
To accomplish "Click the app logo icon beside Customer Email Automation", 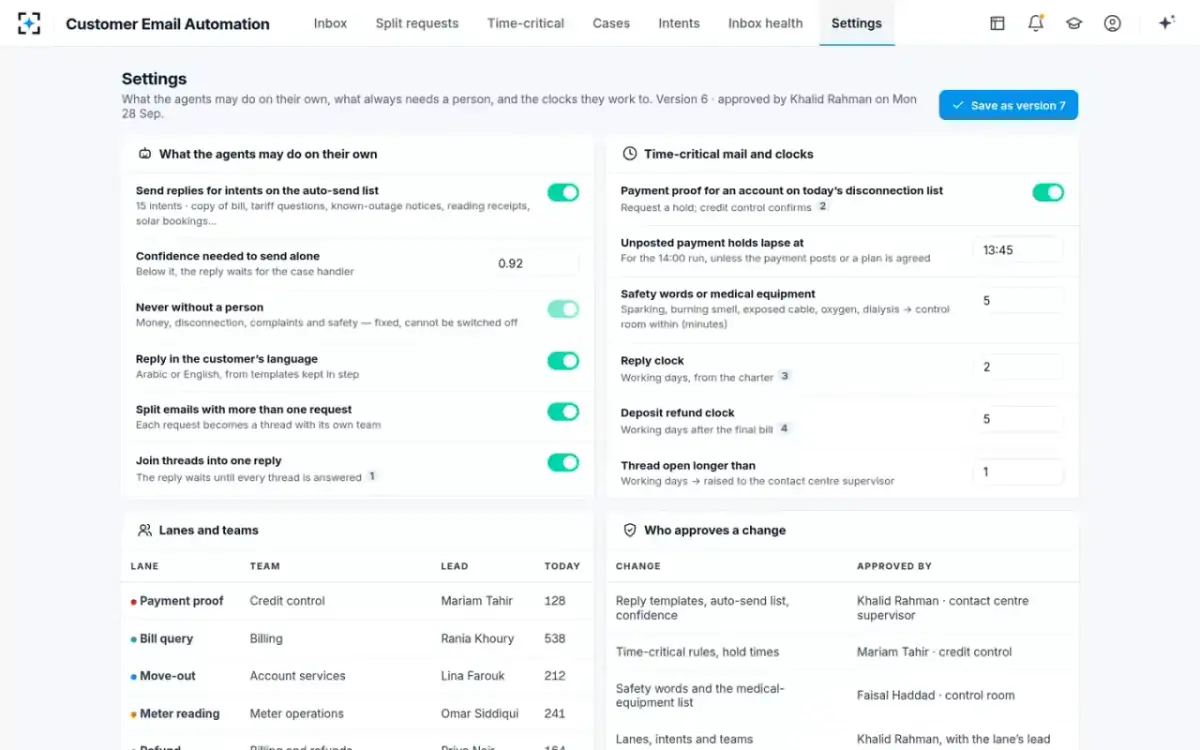I will [x=29, y=23].
